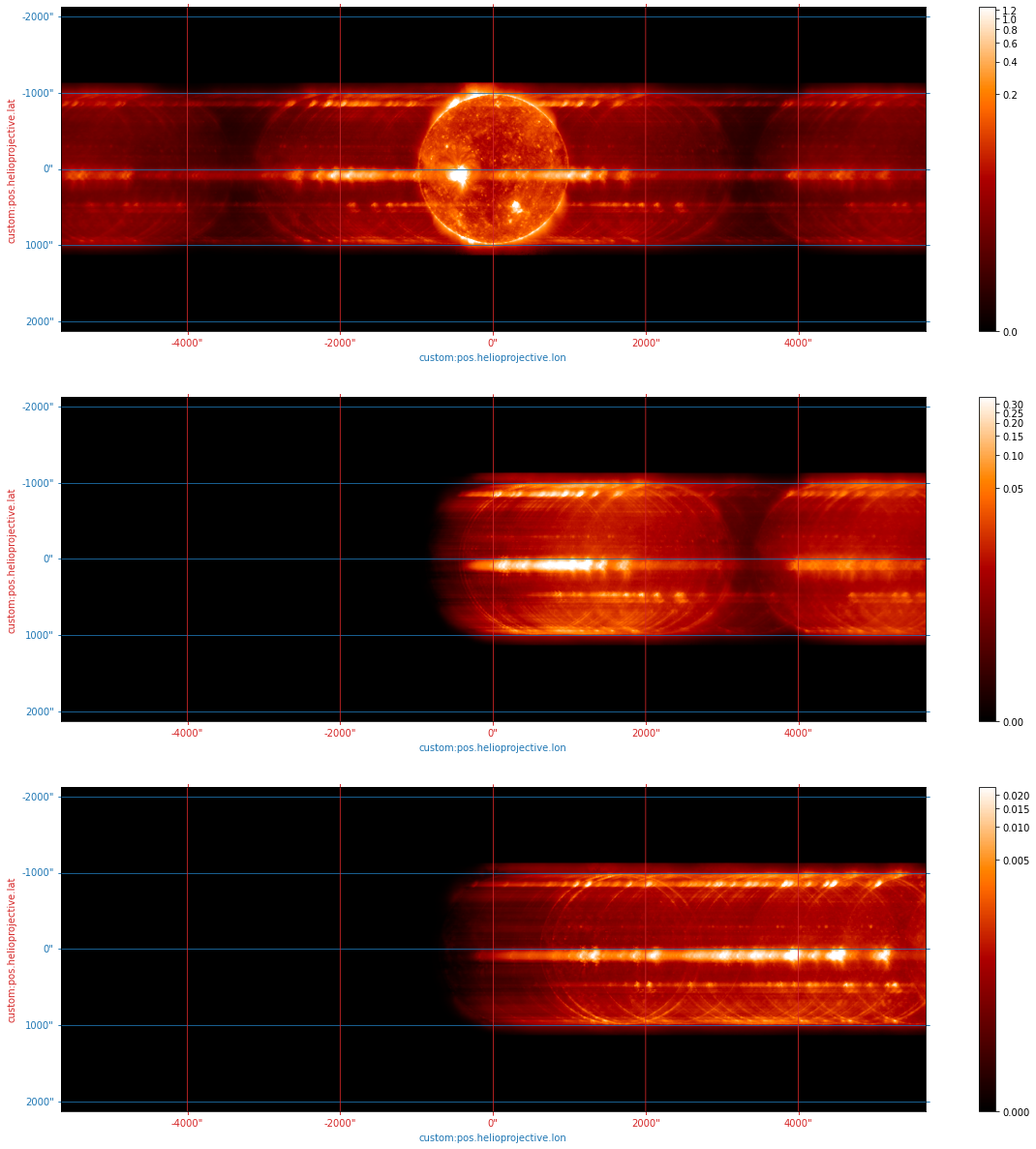
Task: Click the 0.0 tick on the first colorbar
Action: [1010, 332]
